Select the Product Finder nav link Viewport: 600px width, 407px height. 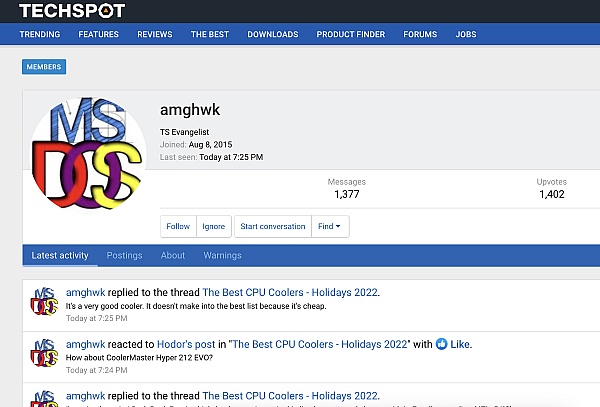(x=351, y=34)
